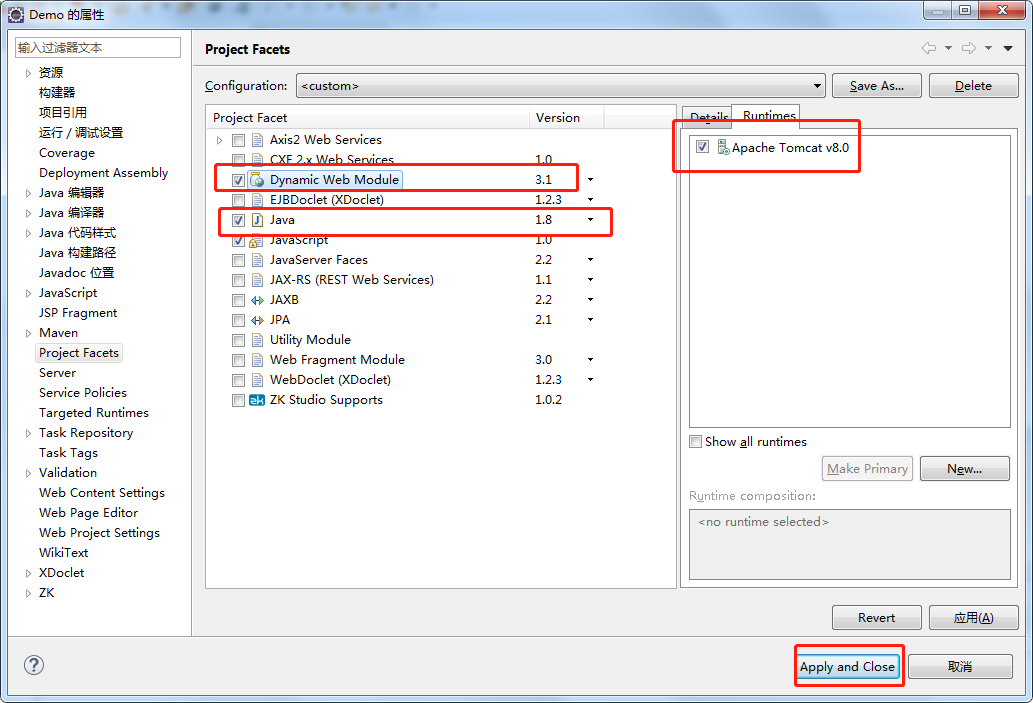
Task: Click the Apply and Close button
Action: click(847, 666)
